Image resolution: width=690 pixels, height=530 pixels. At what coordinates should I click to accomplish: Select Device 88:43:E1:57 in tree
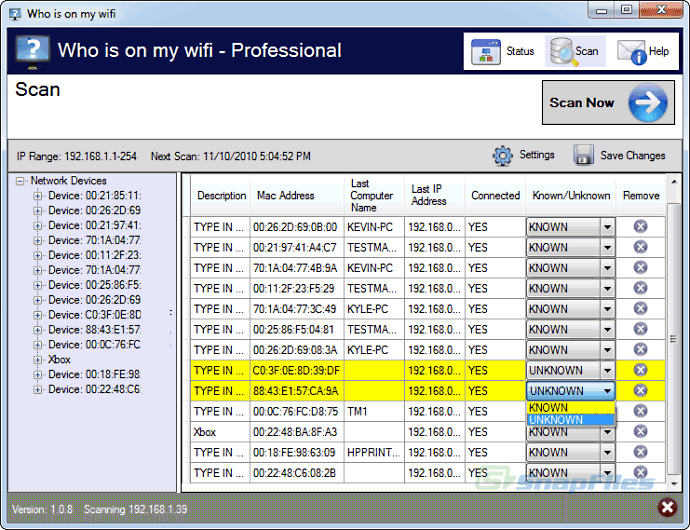pos(94,330)
